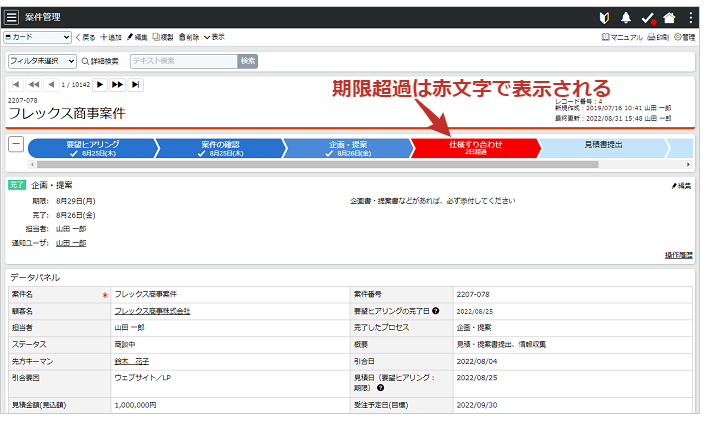This screenshot has height=426, width=715.
Task: Select the 要望ヒアリング process step
Action: [x=92, y=148]
